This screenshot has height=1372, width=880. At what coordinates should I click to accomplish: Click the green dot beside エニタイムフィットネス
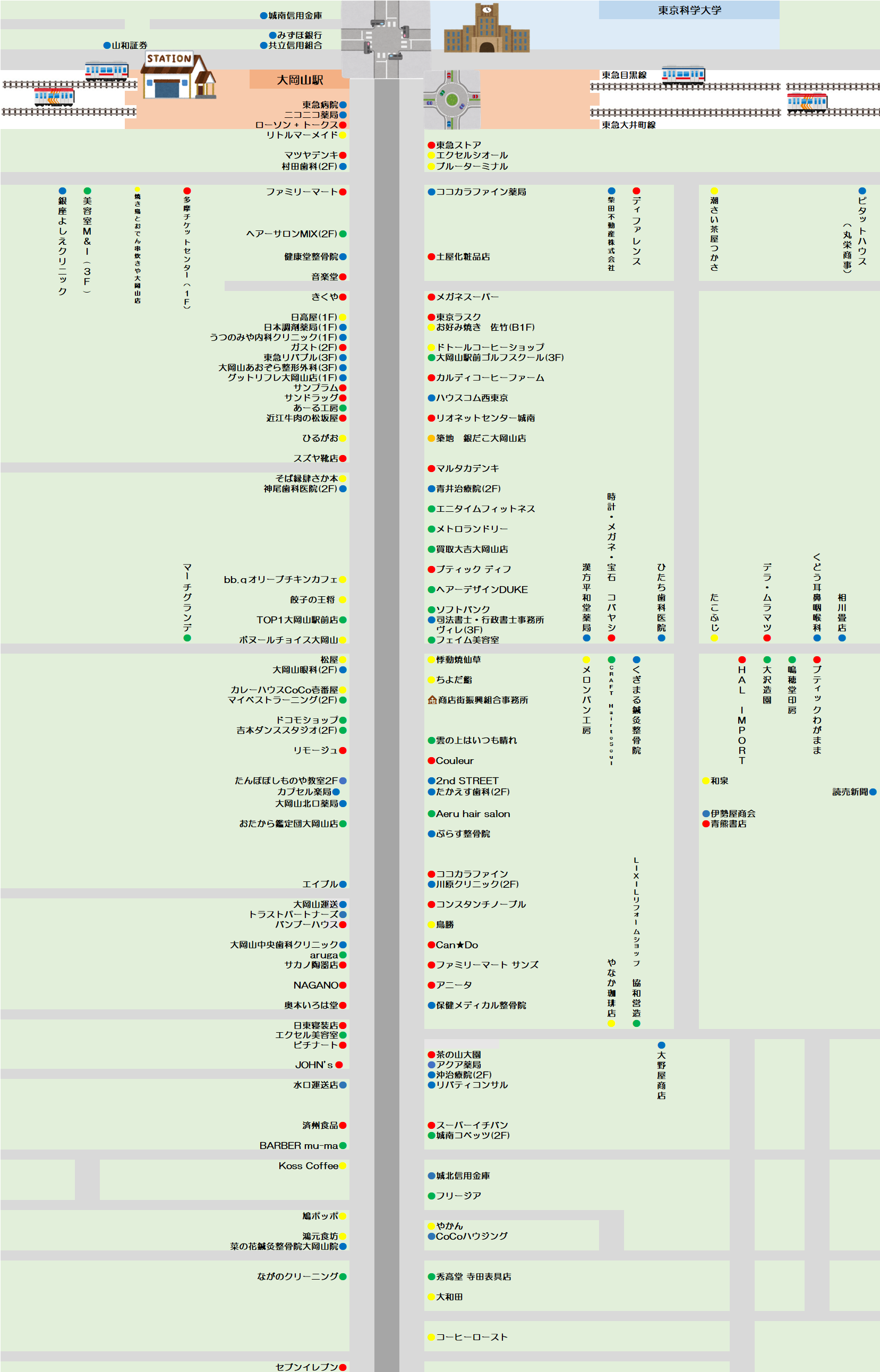431,509
